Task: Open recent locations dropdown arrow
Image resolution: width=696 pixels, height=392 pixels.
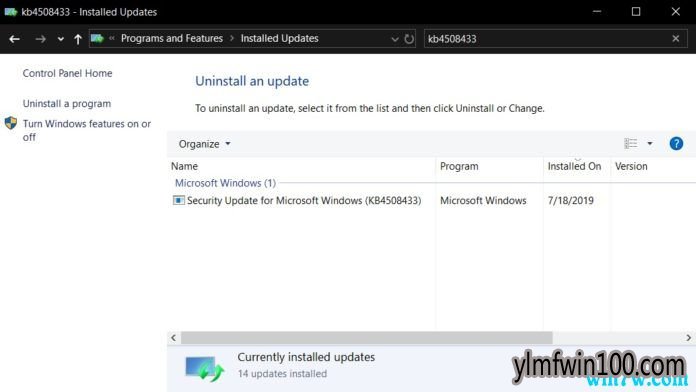Action: [60, 39]
